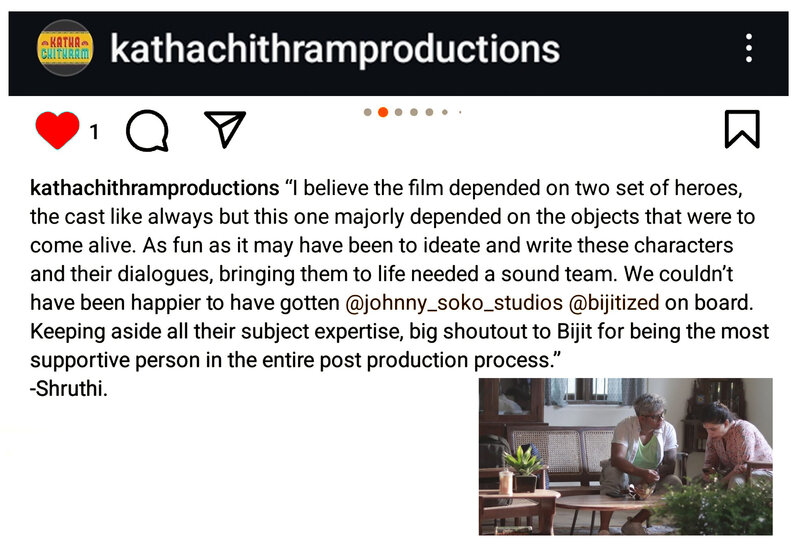Select the orange active carousel dot
This screenshot has width=800, height=553.
pyautogui.click(x=383, y=112)
